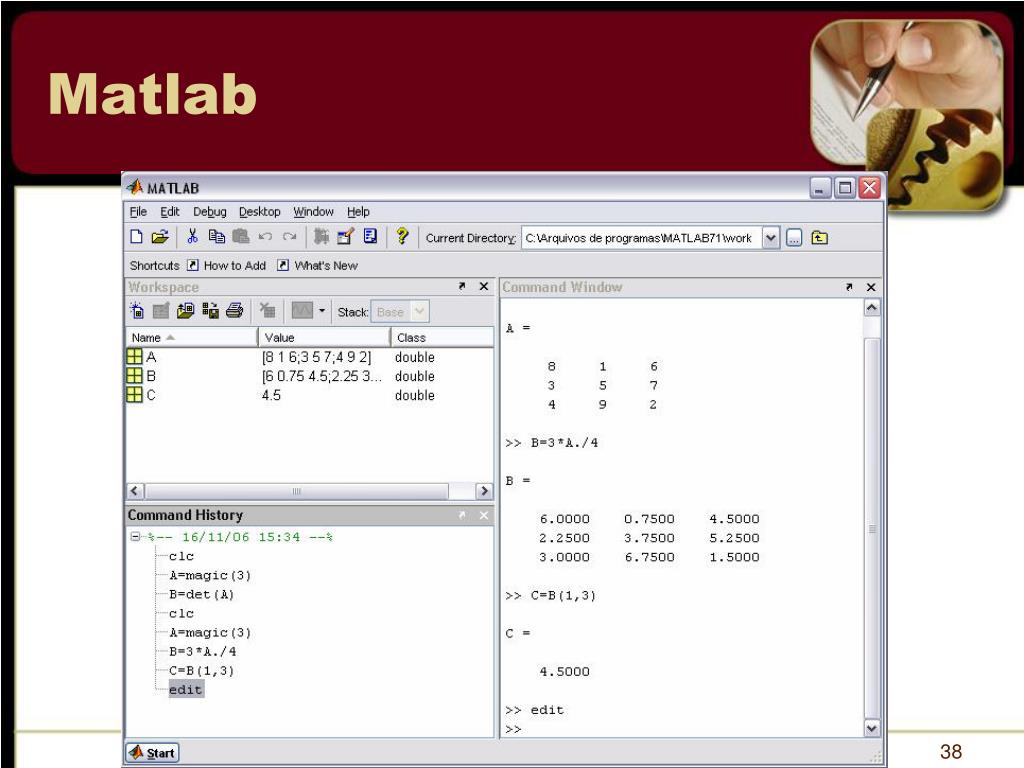Paste using the clipboard toolbar icon
The height and width of the screenshot is (768, 1024).
coord(241,236)
